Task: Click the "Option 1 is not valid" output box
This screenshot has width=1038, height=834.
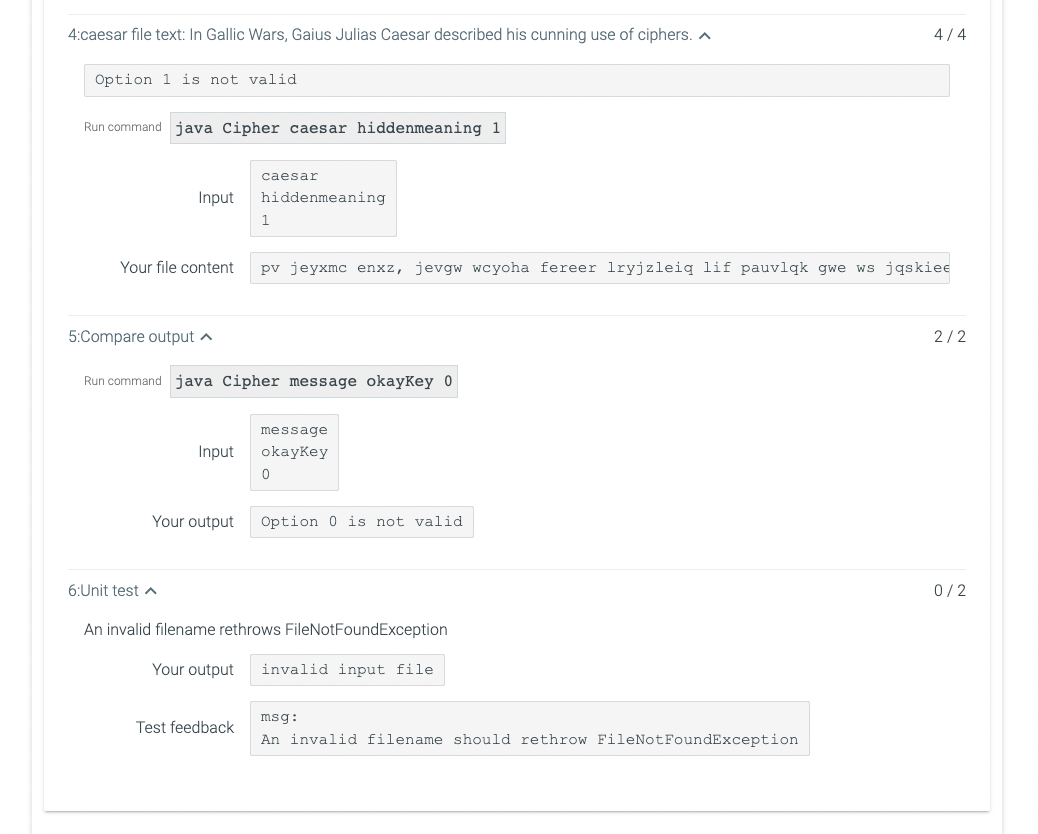Action: 516,80
